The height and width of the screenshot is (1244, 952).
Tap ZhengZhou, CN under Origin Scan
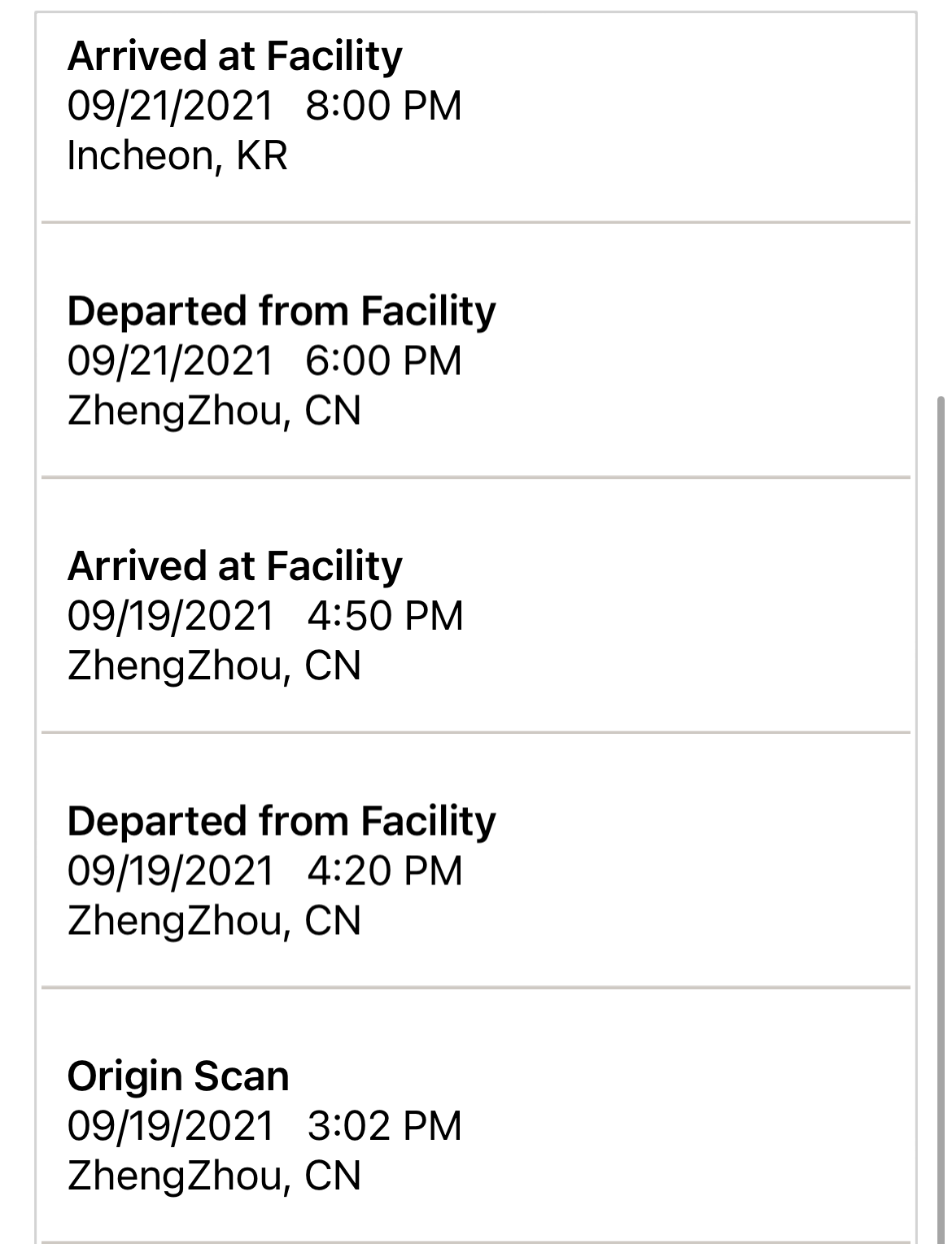pos(214,1176)
